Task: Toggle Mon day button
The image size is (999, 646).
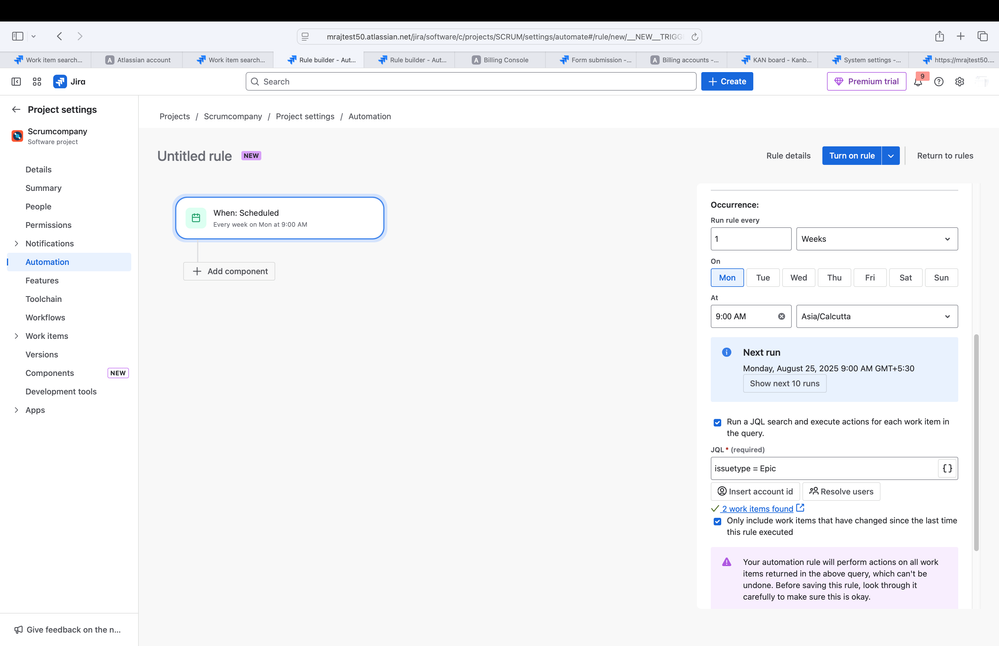Action: (727, 278)
